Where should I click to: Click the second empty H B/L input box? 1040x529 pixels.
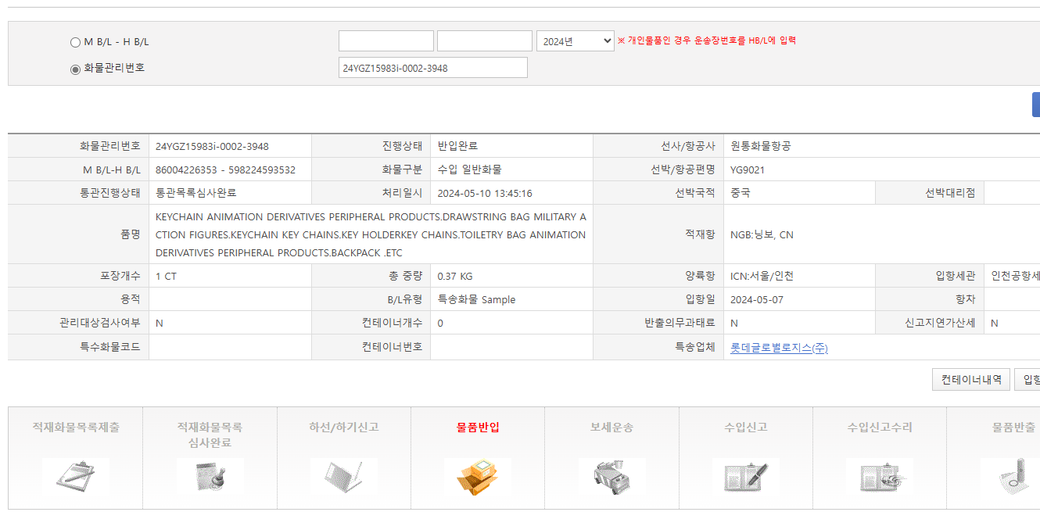484,41
